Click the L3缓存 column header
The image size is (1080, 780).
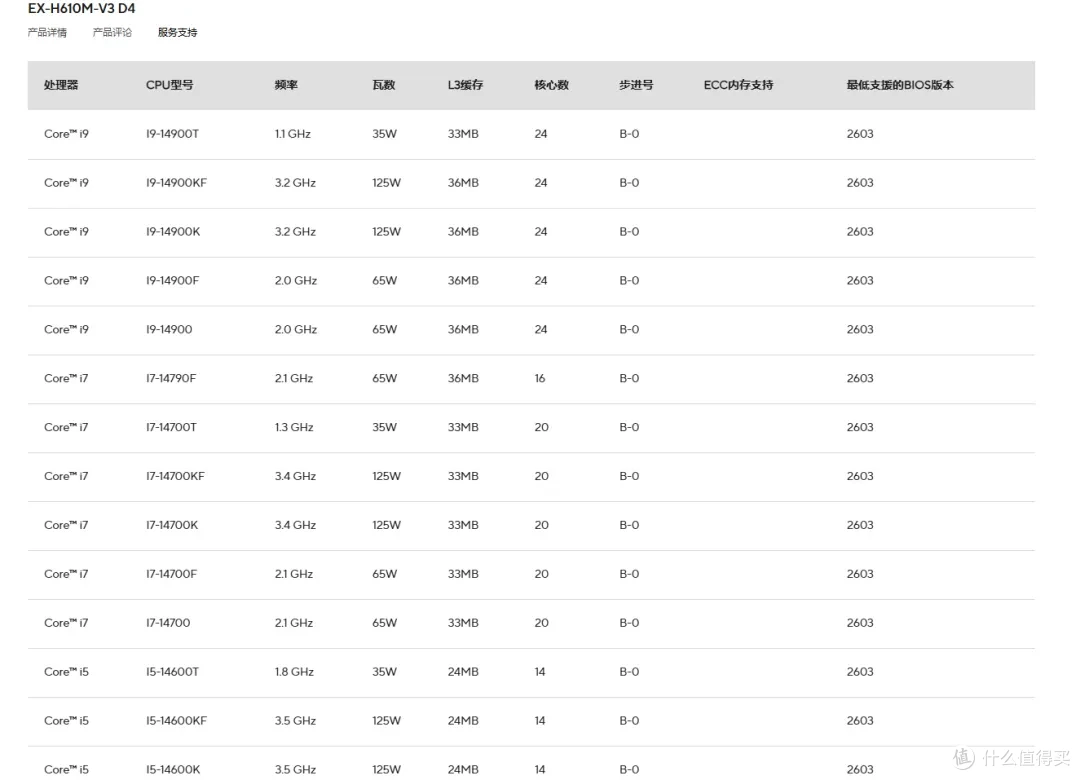point(466,85)
